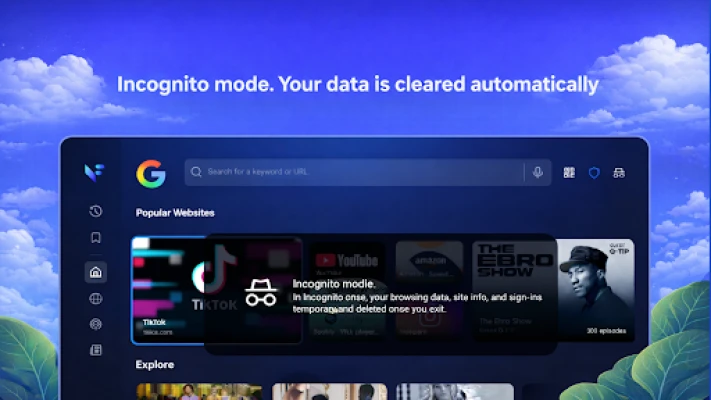Toggle the shield protection icon
The width and height of the screenshot is (711, 400).
click(594, 173)
